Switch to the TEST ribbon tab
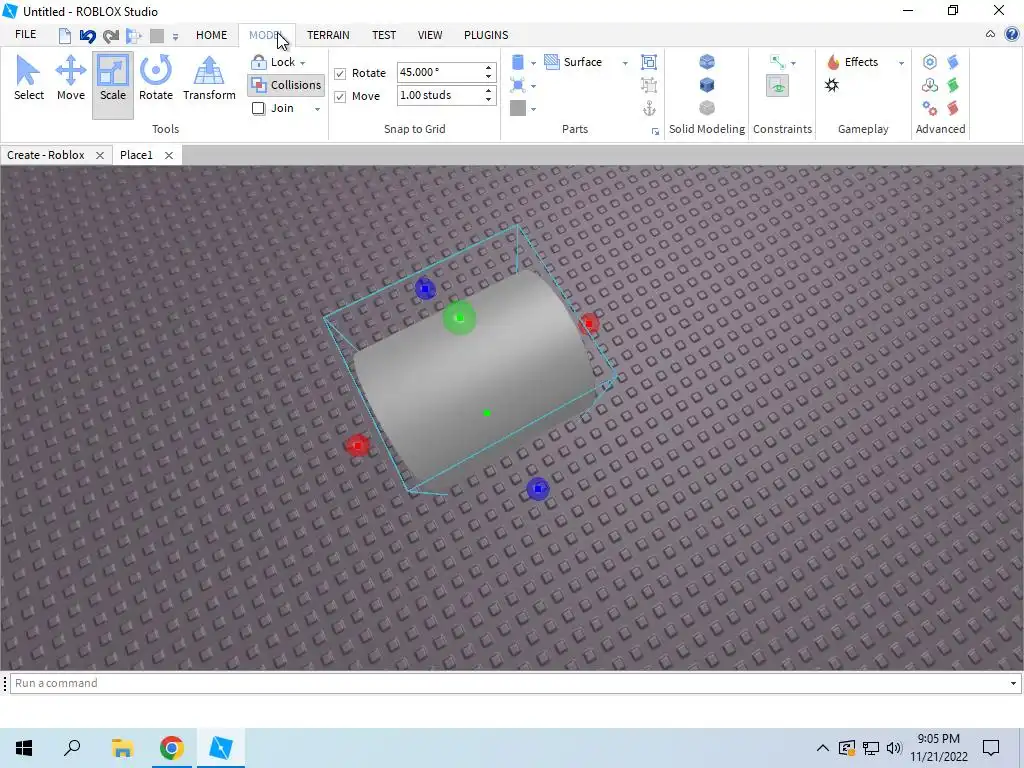Viewport: 1024px width, 768px height. coord(384,35)
